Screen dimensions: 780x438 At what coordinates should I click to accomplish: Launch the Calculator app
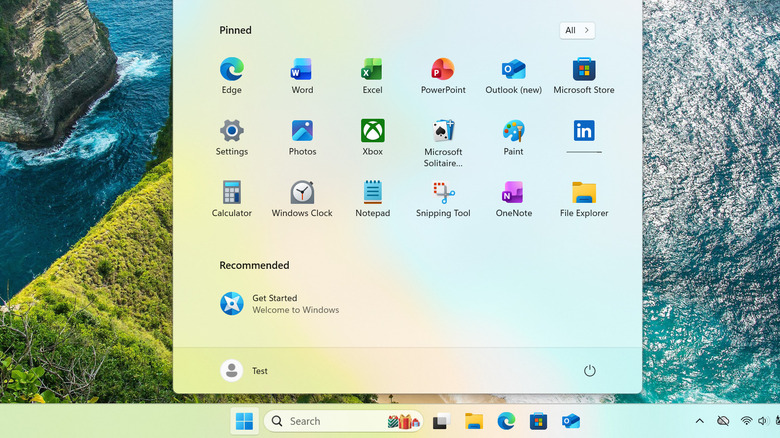pyautogui.click(x=231, y=199)
